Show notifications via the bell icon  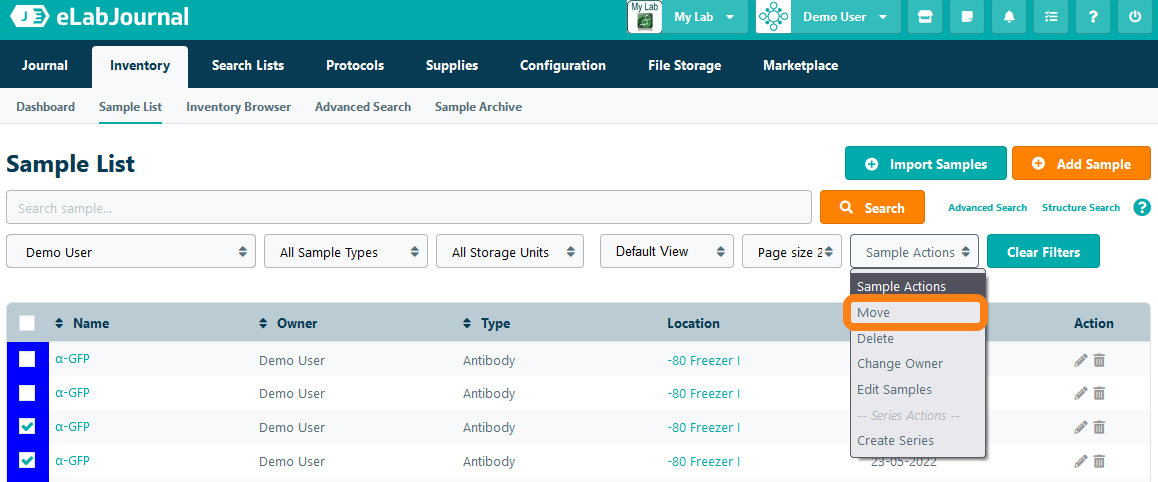tap(1009, 17)
